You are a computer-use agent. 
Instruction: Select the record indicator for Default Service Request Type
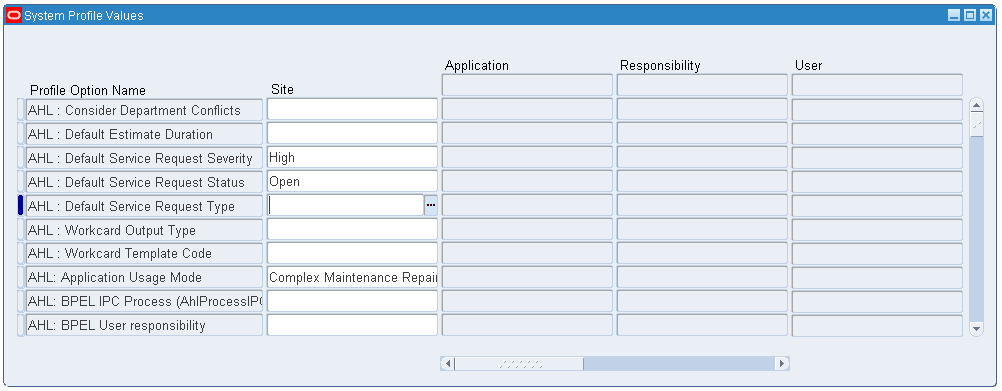(x=20, y=206)
